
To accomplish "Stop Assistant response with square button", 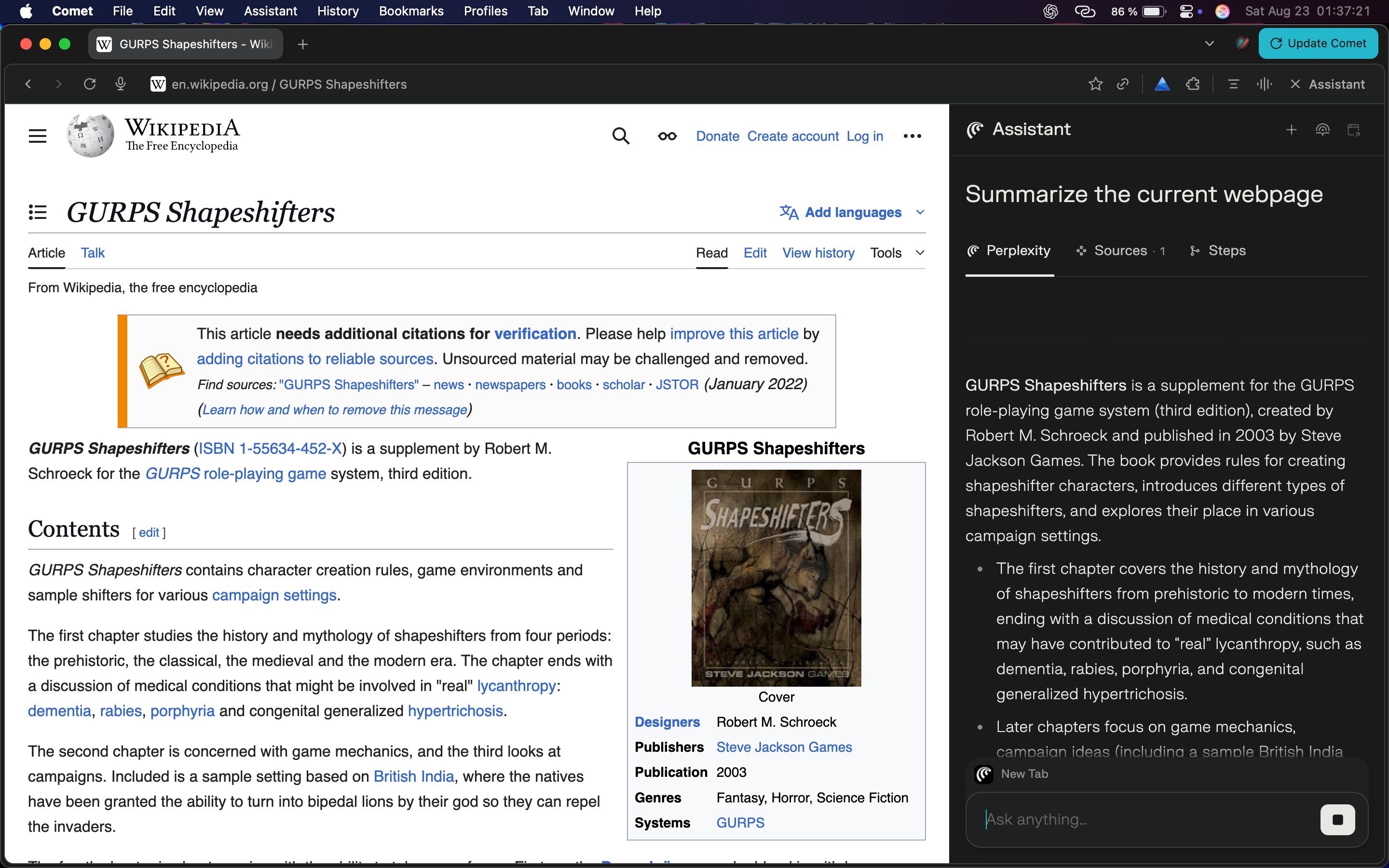I will pos(1337,819).
